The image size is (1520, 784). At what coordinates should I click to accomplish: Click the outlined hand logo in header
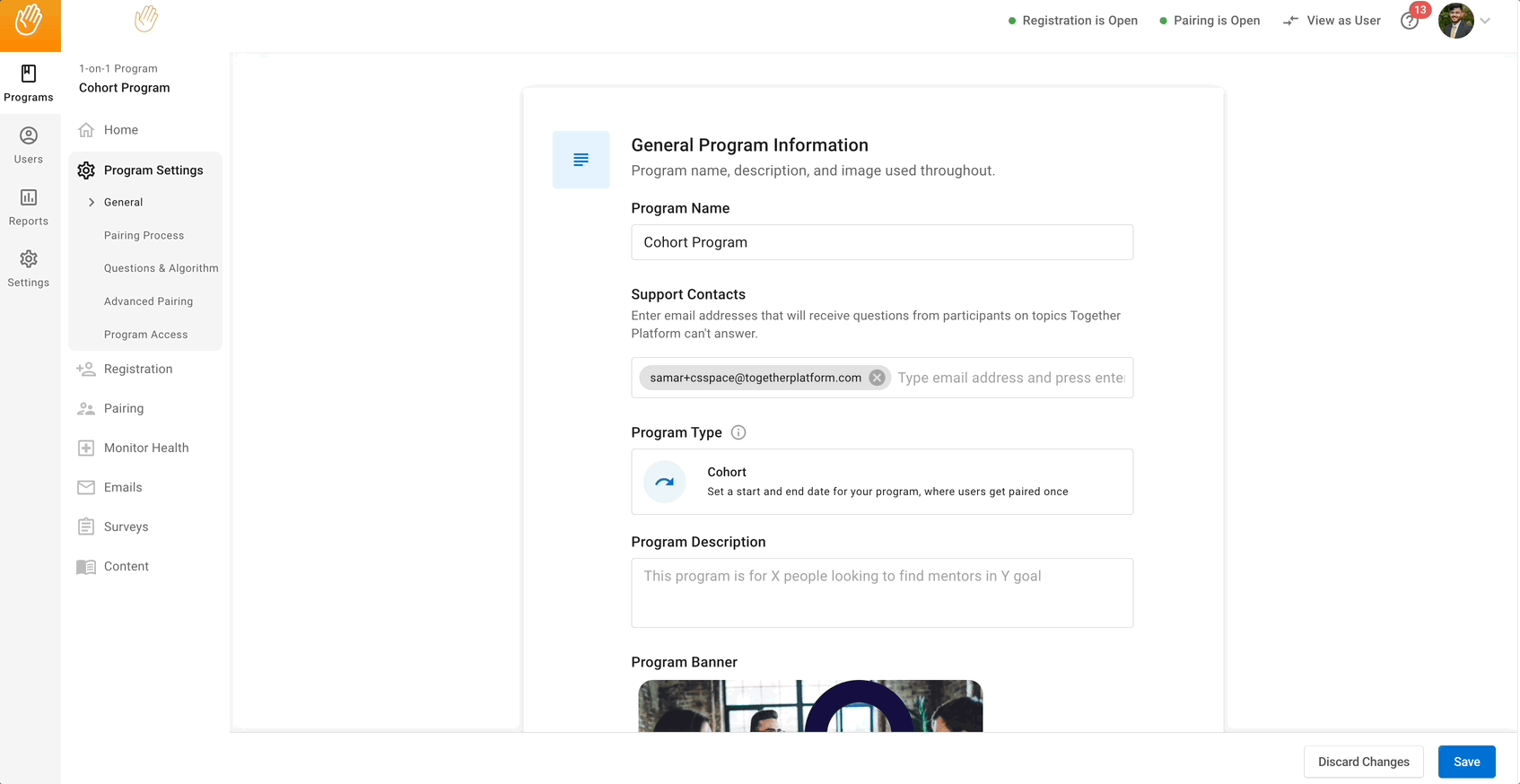(x=146, y=19)
